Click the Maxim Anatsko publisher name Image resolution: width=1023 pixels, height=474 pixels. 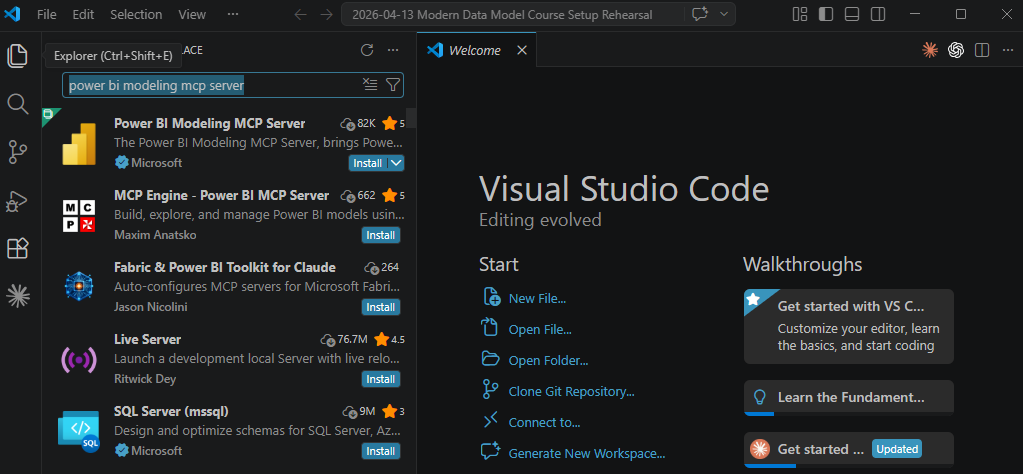pyautogui.click(x=155, y=235)
